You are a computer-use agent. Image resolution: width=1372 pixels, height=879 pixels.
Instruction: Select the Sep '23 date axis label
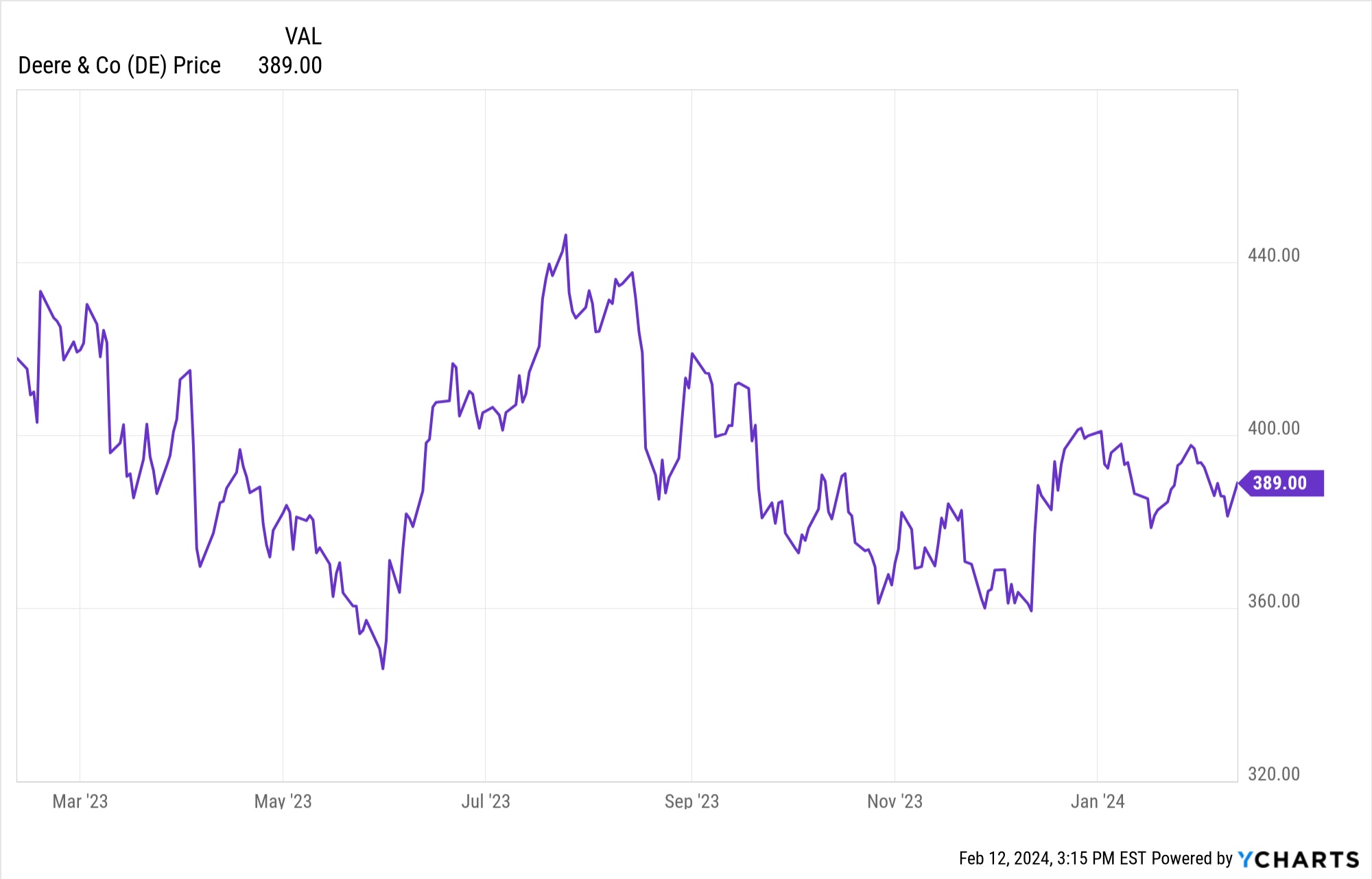691,801
